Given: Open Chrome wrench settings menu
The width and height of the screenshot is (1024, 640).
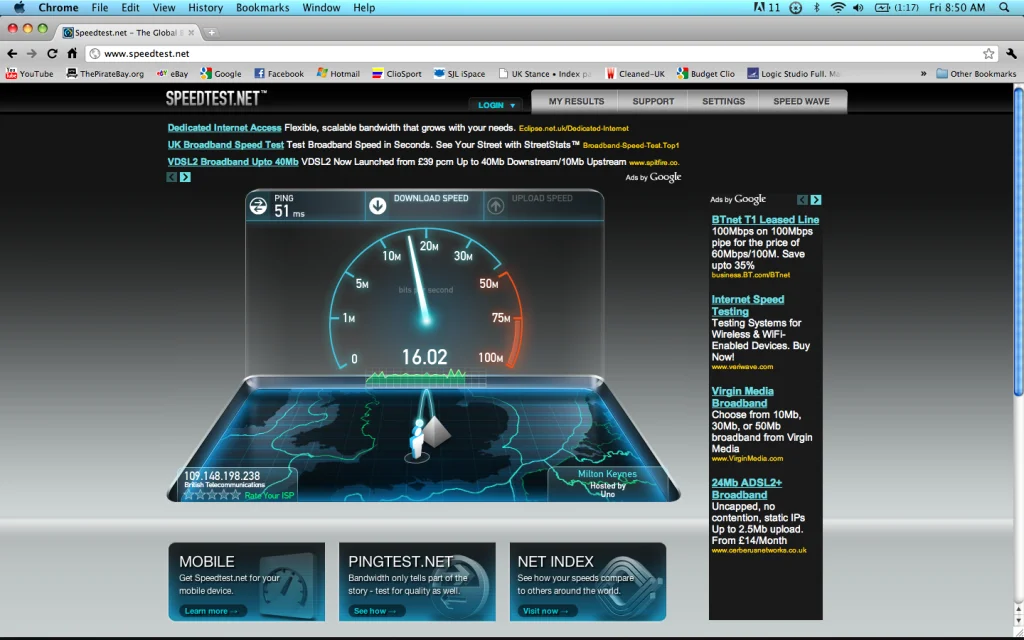Looking at the screenshot, I should (1012, 54).
